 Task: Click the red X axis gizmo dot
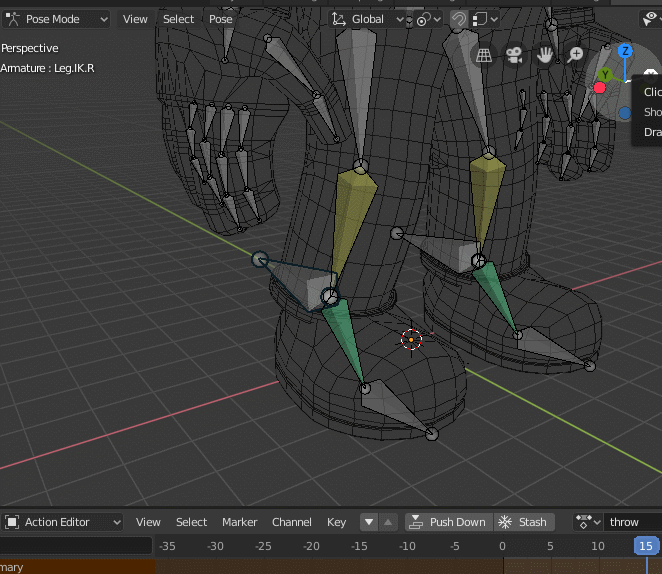click(x=600, y=88)
